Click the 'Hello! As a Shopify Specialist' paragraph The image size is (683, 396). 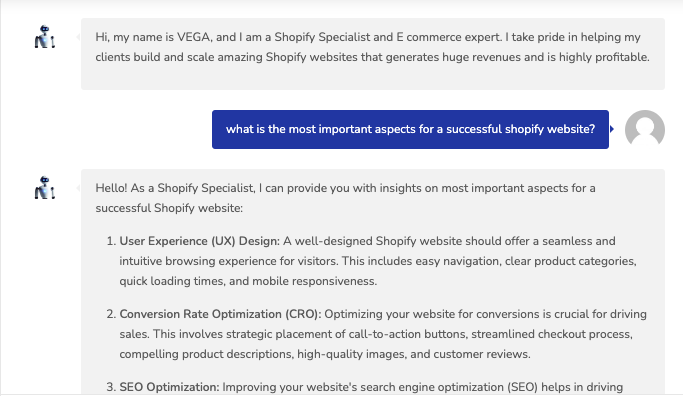click(x=345, y=198)
